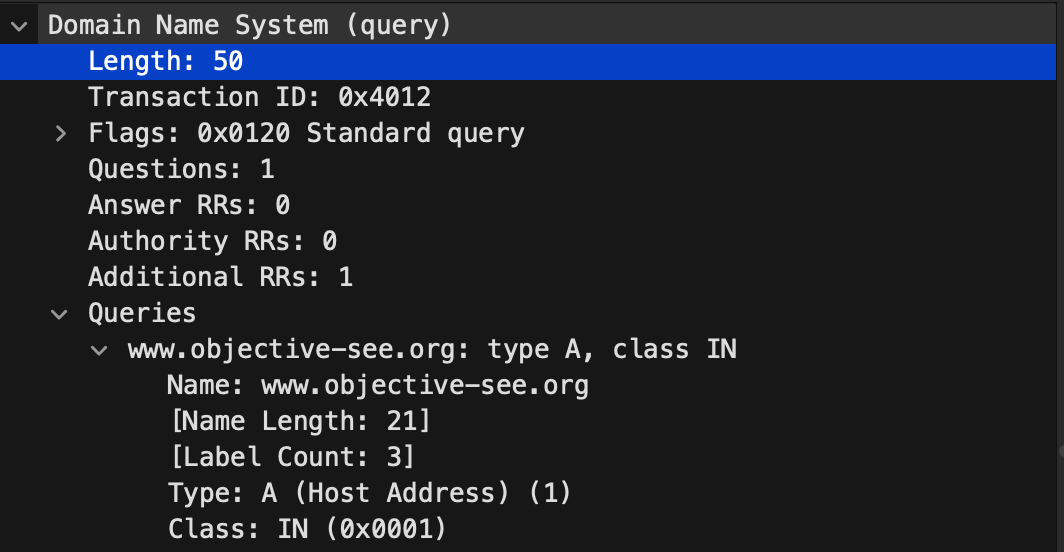Select the Authority RRs: 0 row
The image size is (1064, 552).
pos(528,241)
